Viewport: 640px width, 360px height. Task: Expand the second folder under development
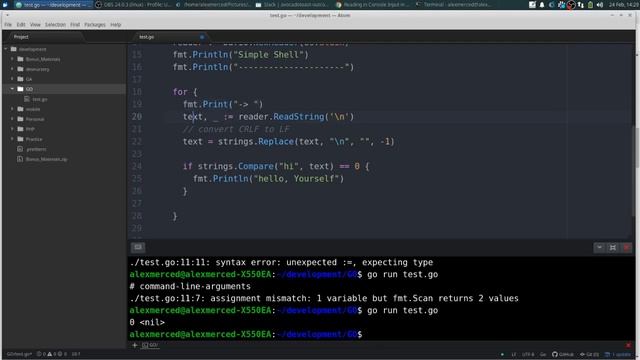tap(12, 69)
